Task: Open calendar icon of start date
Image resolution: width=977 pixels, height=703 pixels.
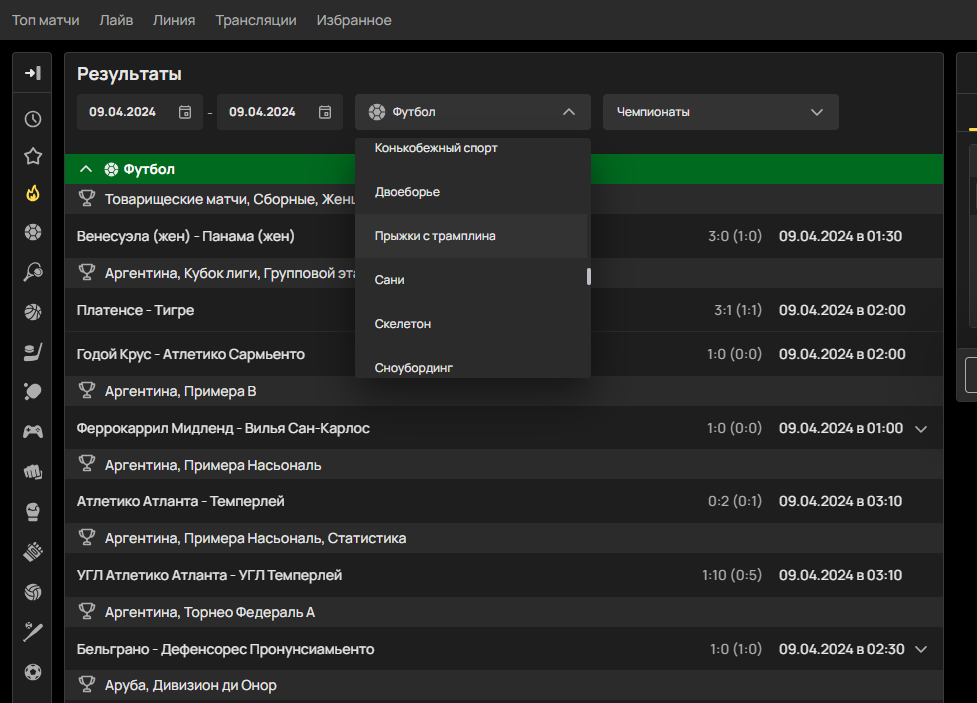Action: (185, 112)
